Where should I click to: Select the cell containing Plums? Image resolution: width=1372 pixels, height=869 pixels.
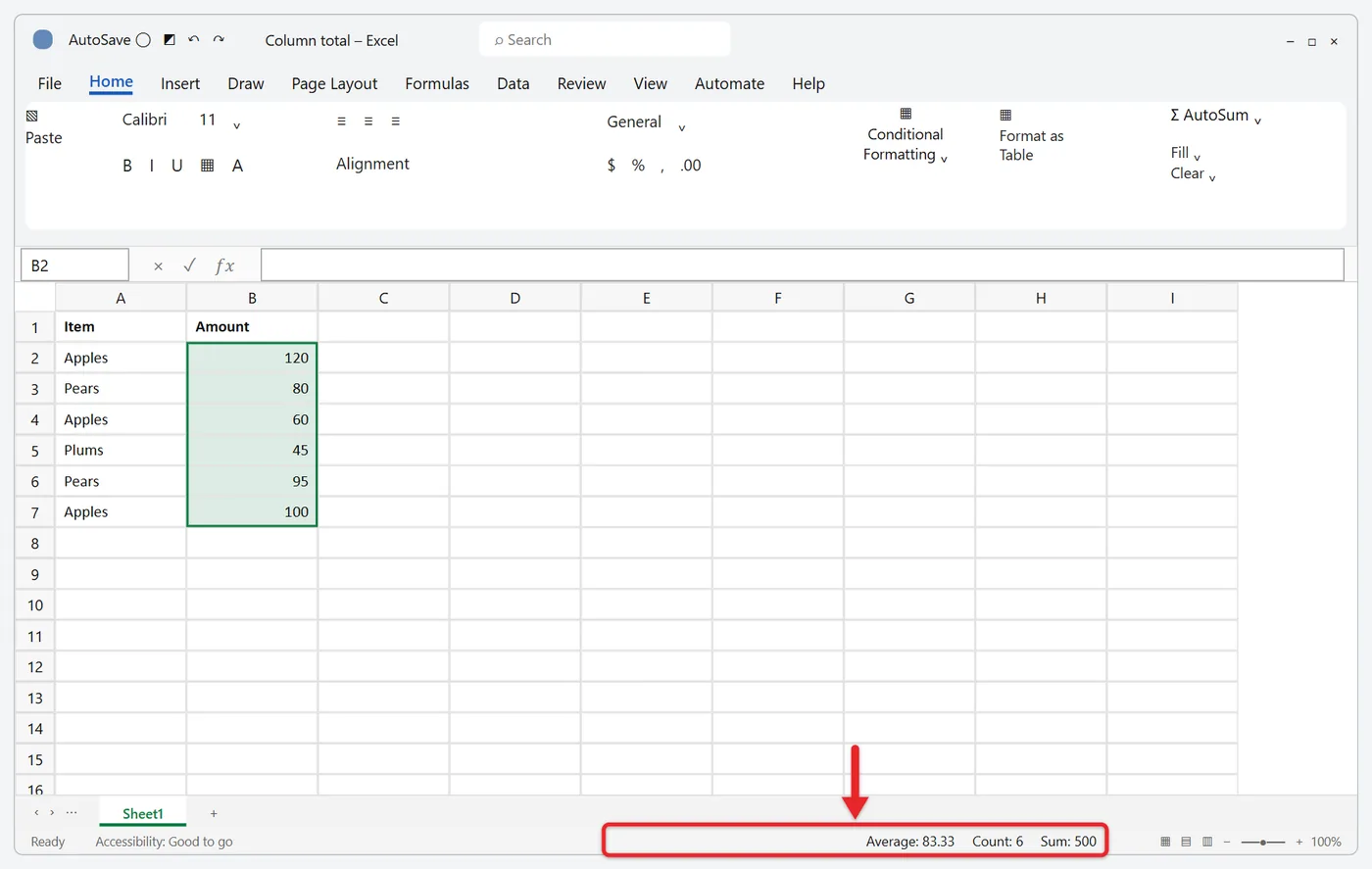(x=121, y=451)
